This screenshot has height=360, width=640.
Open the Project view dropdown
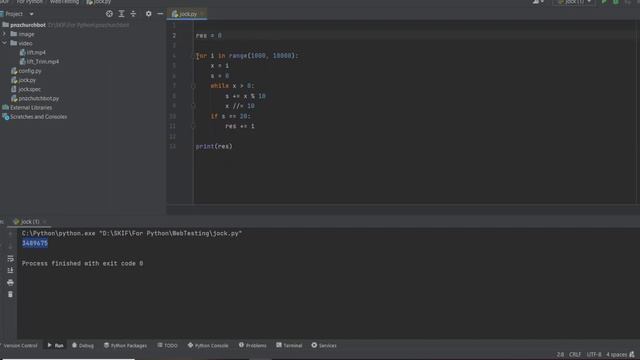(31, 14)
